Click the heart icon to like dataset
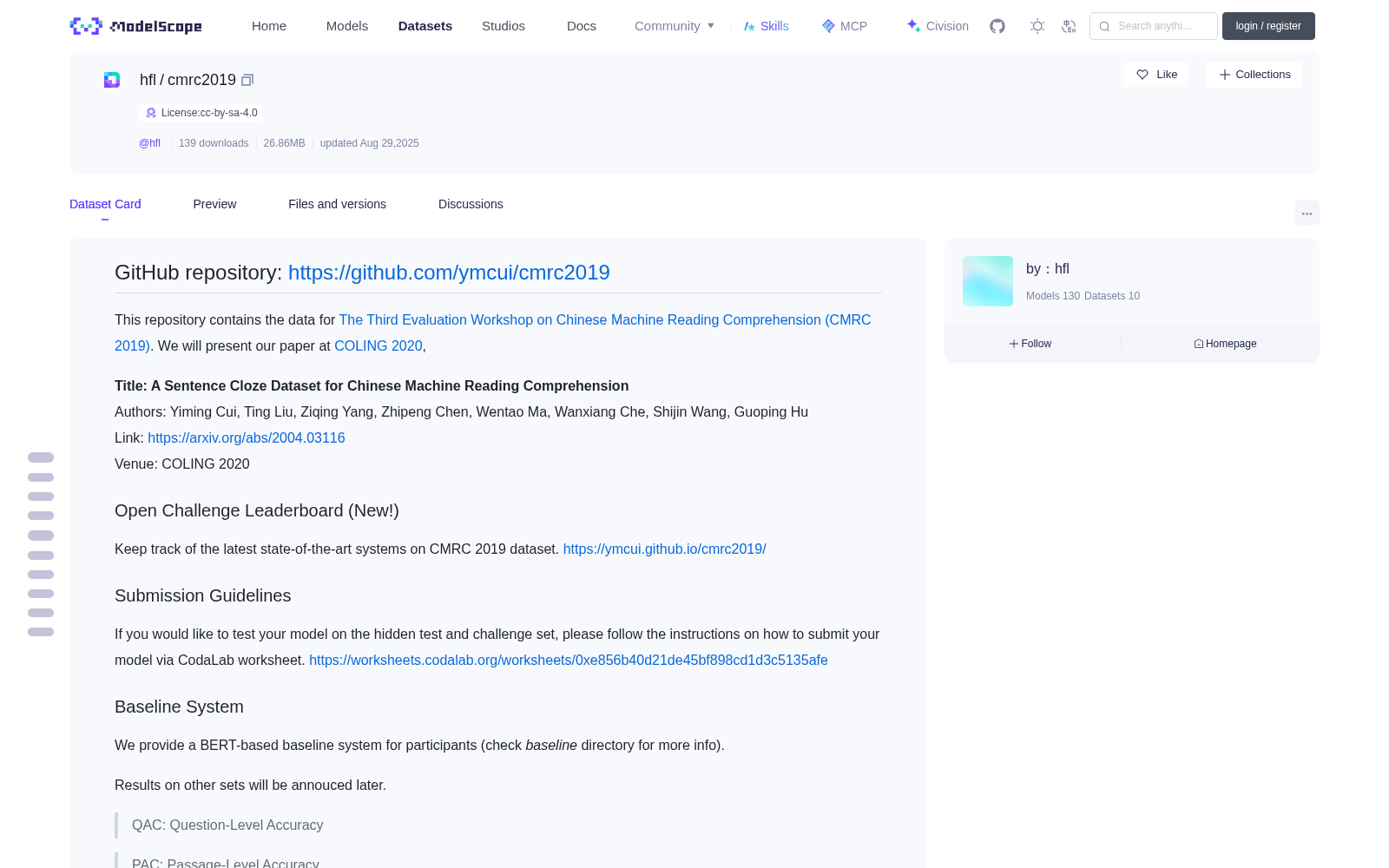Viewport: 1389px width, 868px height. click(1142, 75)
